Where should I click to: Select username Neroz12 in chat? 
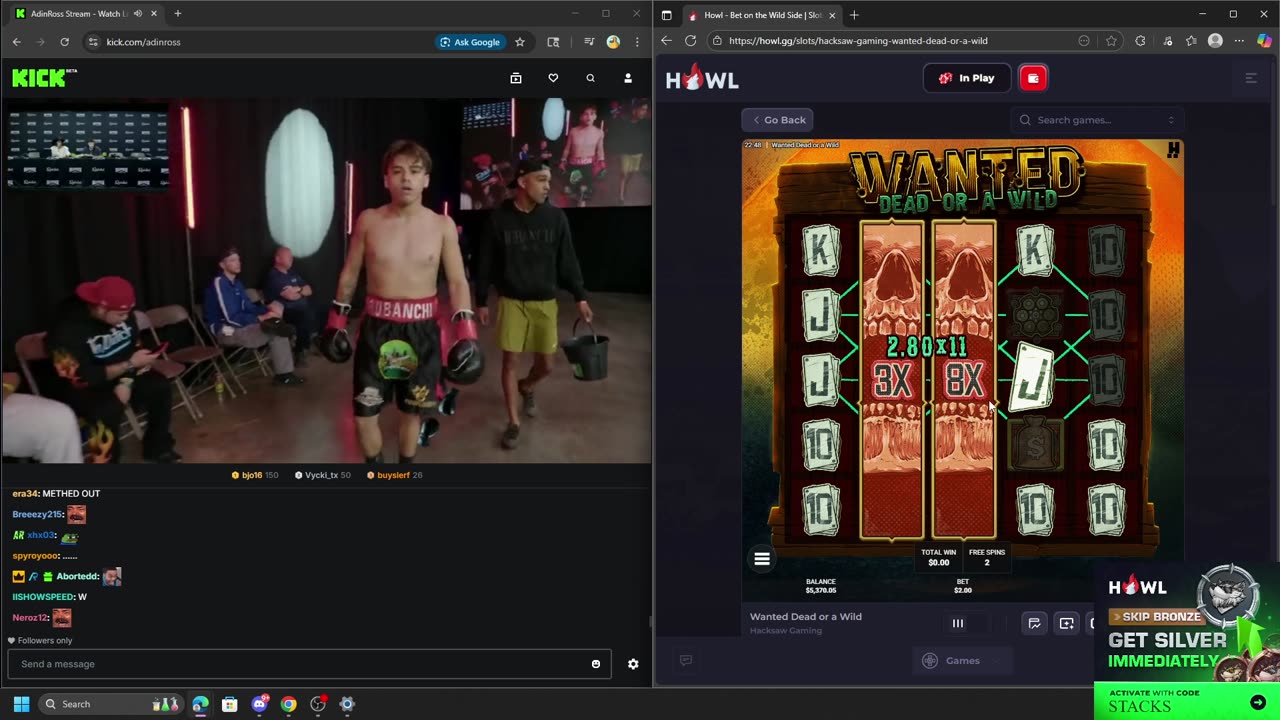click(30, 618)
